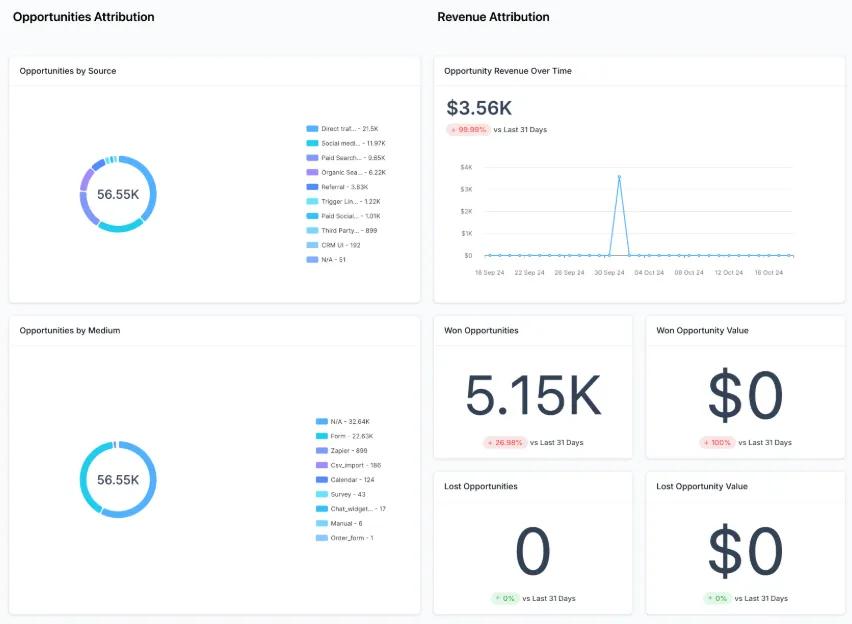Select the 'Csv_import - 186' legend entry

pyautogui.click(x=348, y=465)
